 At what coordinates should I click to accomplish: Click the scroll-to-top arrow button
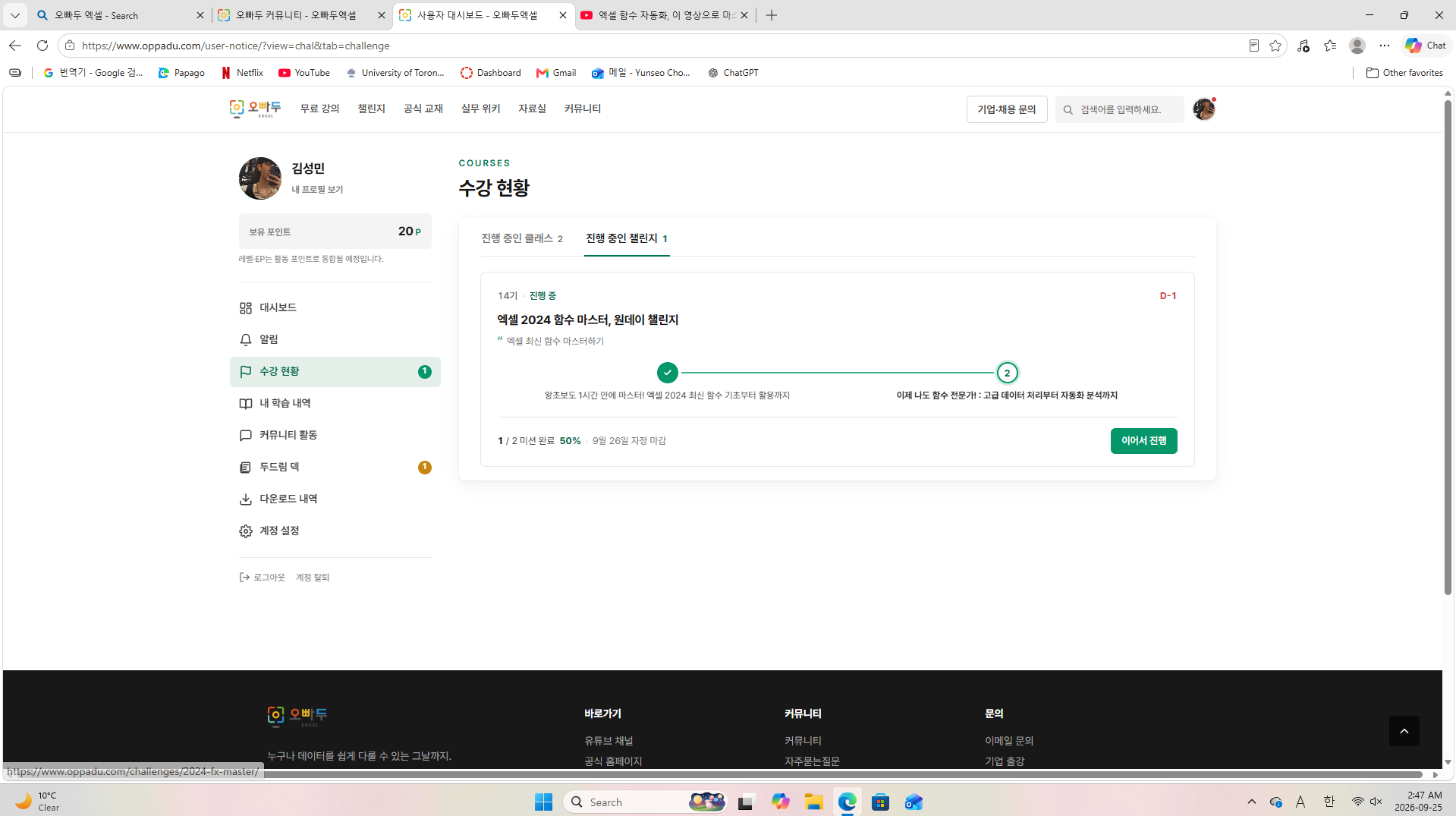(x=1404, y=731)
